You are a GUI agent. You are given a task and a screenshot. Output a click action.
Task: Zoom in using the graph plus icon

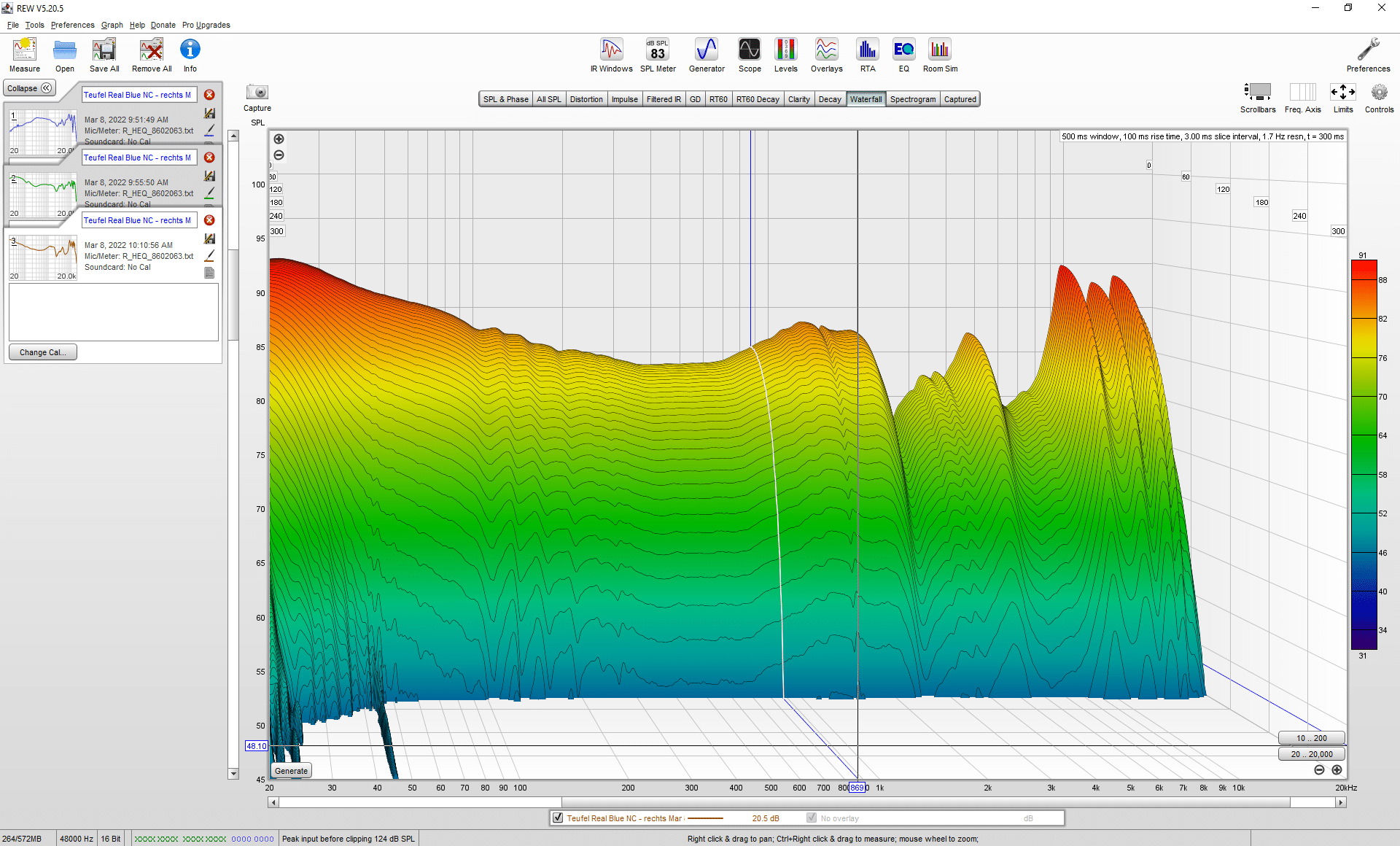pyautogui.click(x=279, y=139)
